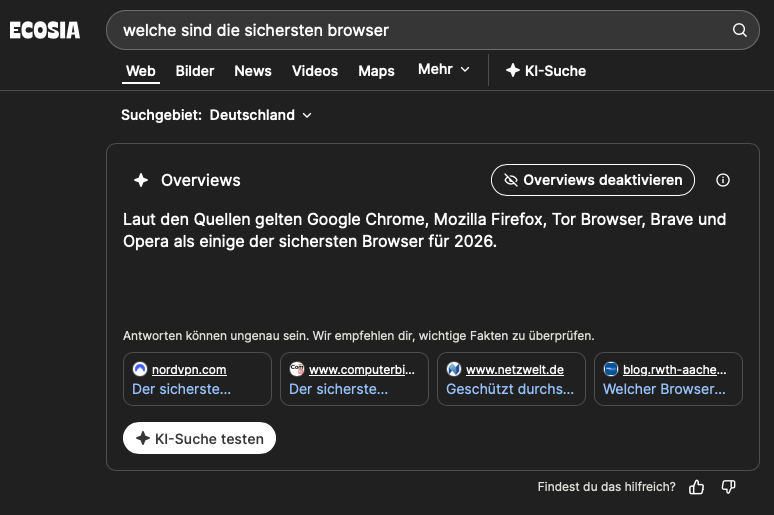
Task: Click the search magnifier icon
Action: click(740, 30)
